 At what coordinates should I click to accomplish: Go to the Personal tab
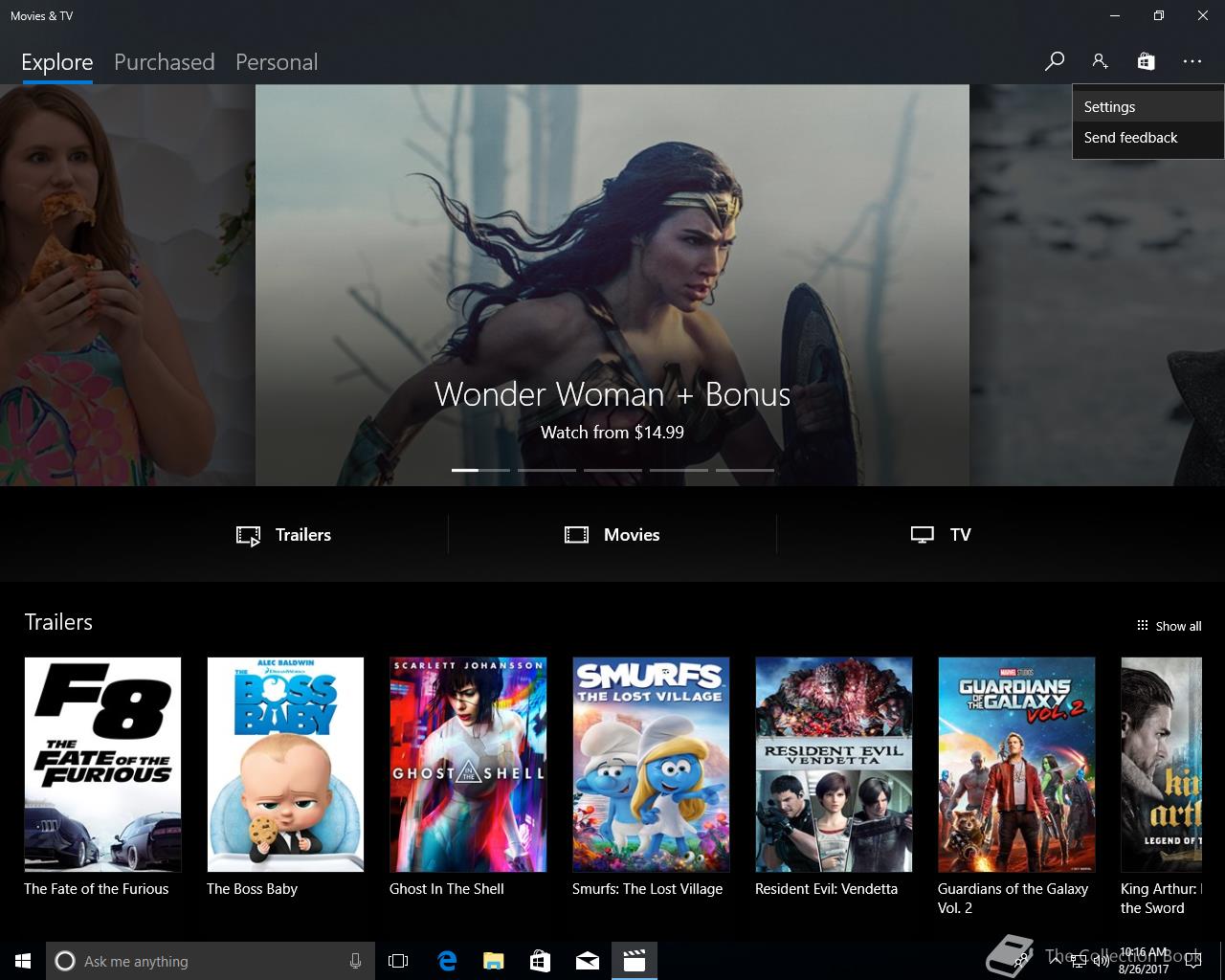coord(277,62)
